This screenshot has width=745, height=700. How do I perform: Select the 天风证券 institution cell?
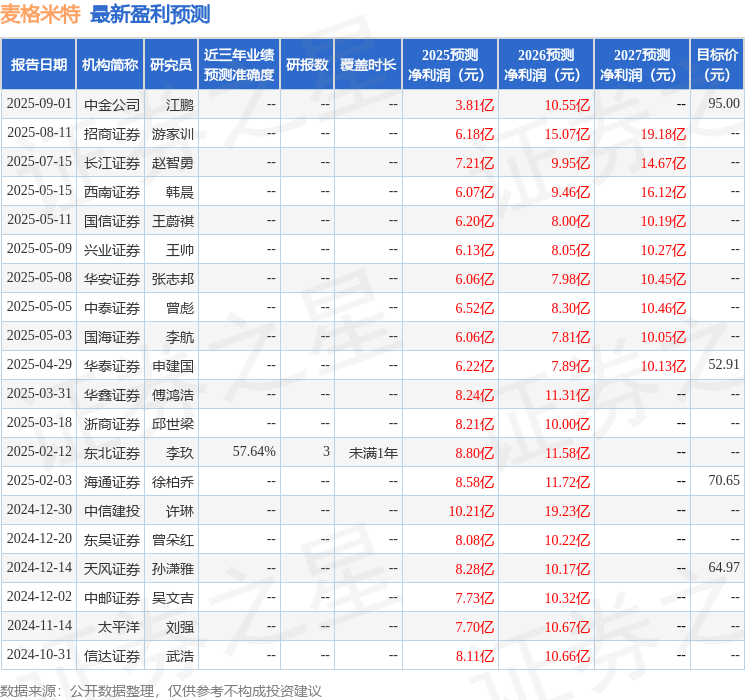pyautogui.click(x=112, y=569)
